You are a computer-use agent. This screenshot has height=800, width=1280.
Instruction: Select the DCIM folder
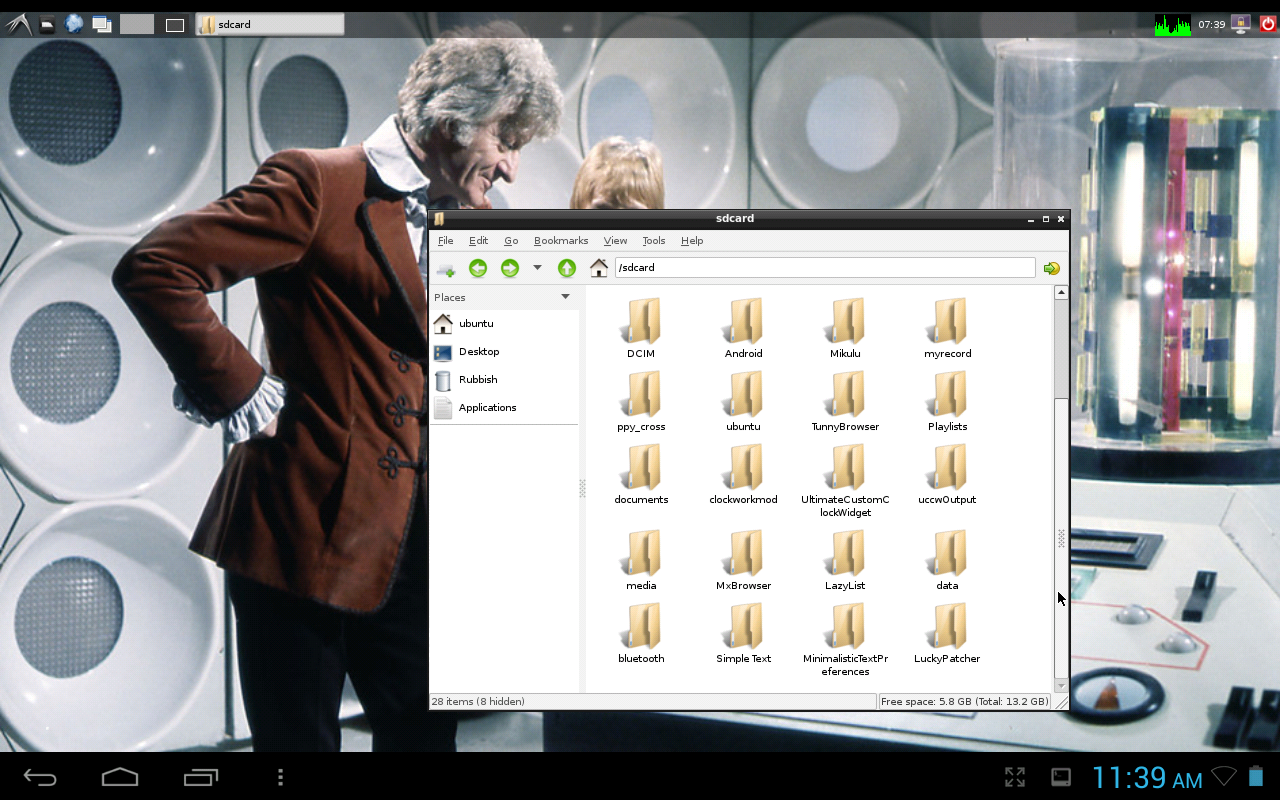(641, 329)
